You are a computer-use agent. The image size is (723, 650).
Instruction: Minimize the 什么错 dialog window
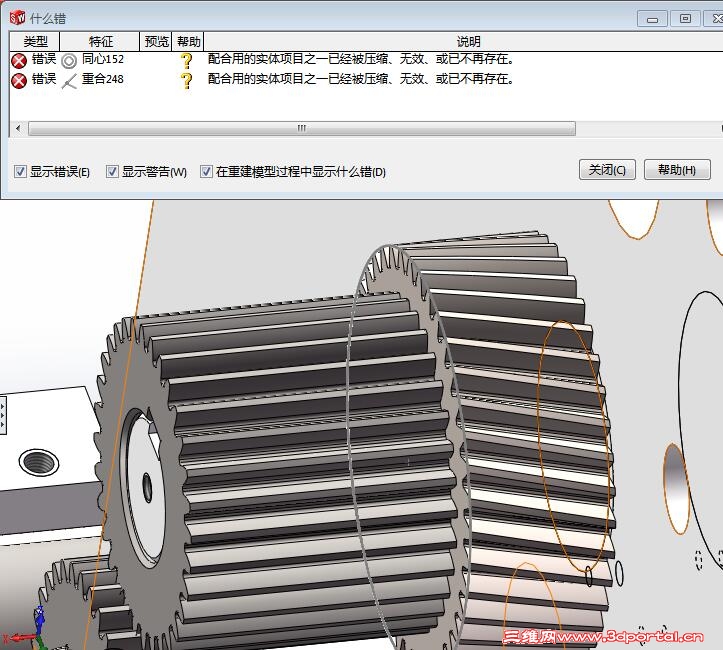click(652, 19)
